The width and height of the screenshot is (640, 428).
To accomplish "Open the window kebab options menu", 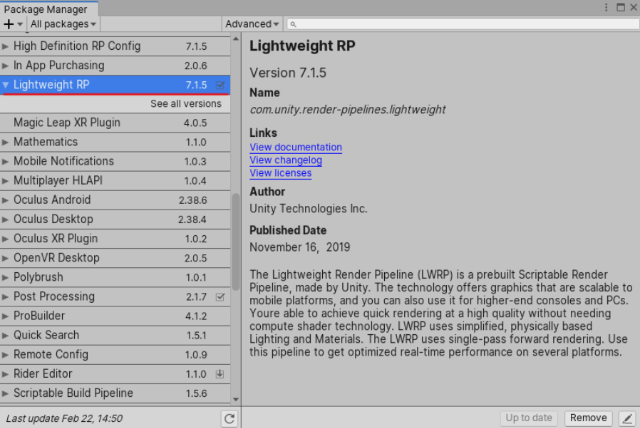I will [606, 7].
